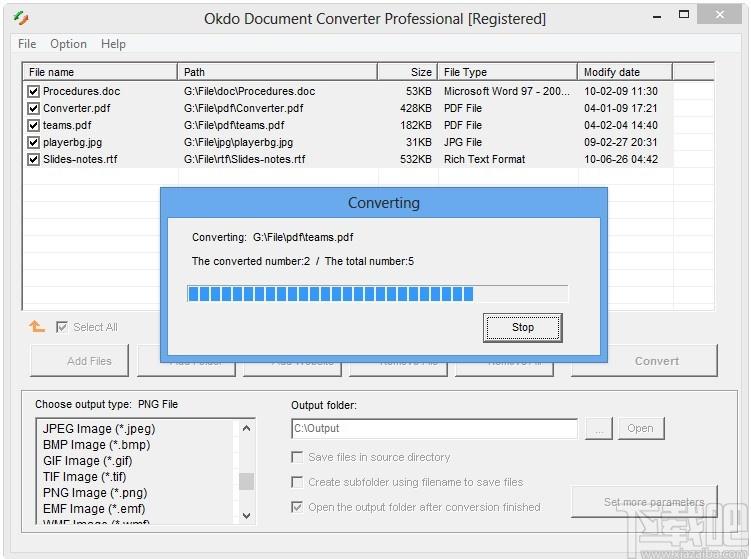Click the output type list scrollbar thumb
The image size is (751, 559).
coord(246,481)
